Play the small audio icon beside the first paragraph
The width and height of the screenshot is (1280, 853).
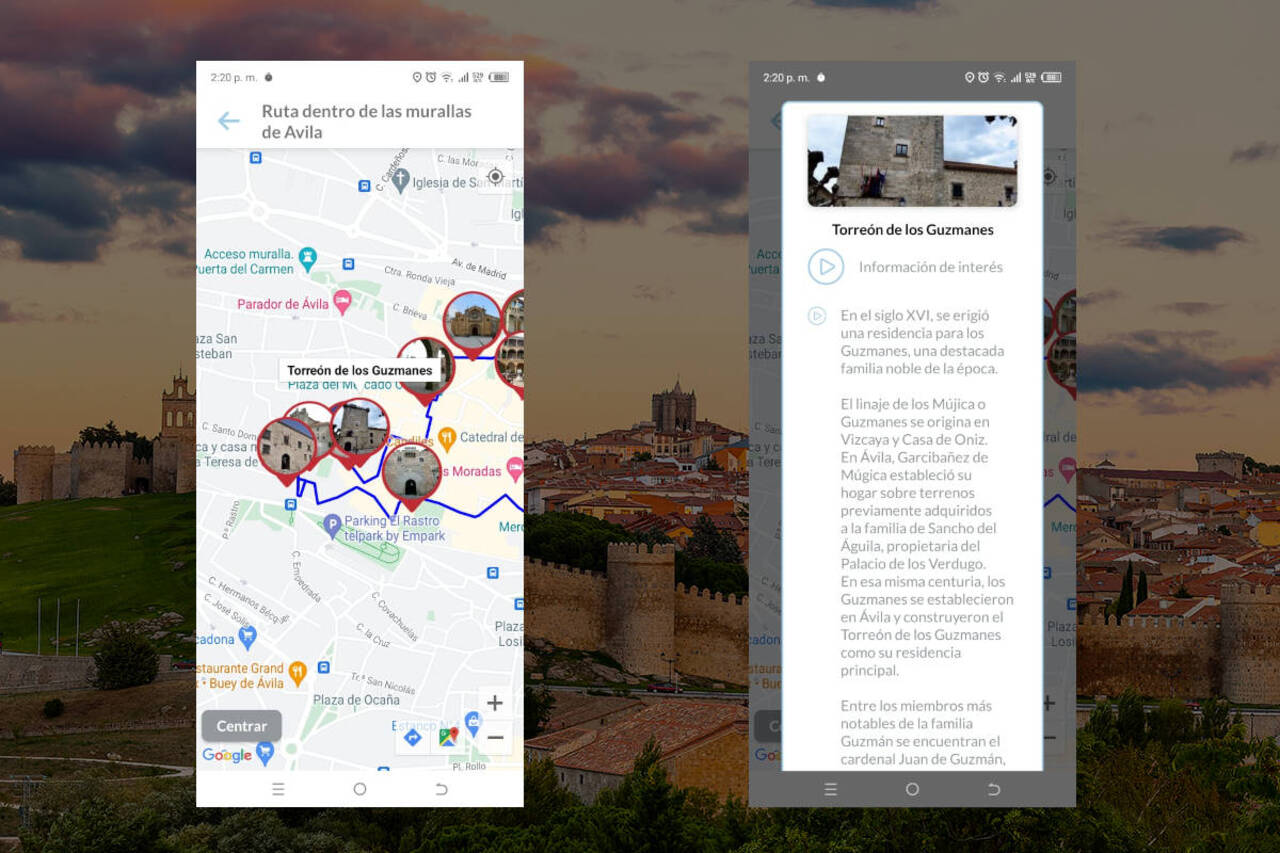point(817,316)
